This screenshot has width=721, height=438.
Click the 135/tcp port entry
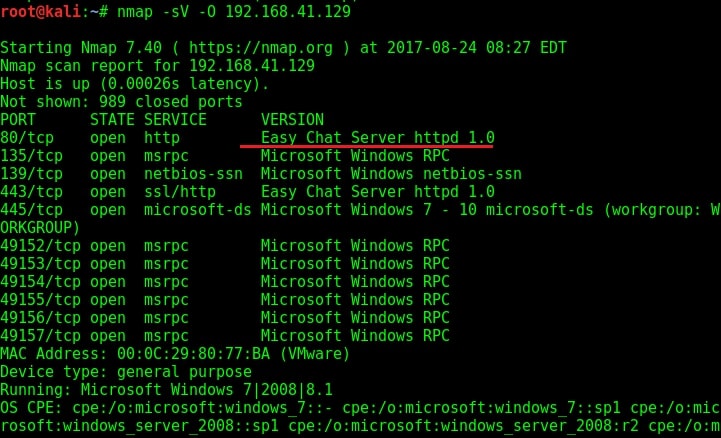31,156
